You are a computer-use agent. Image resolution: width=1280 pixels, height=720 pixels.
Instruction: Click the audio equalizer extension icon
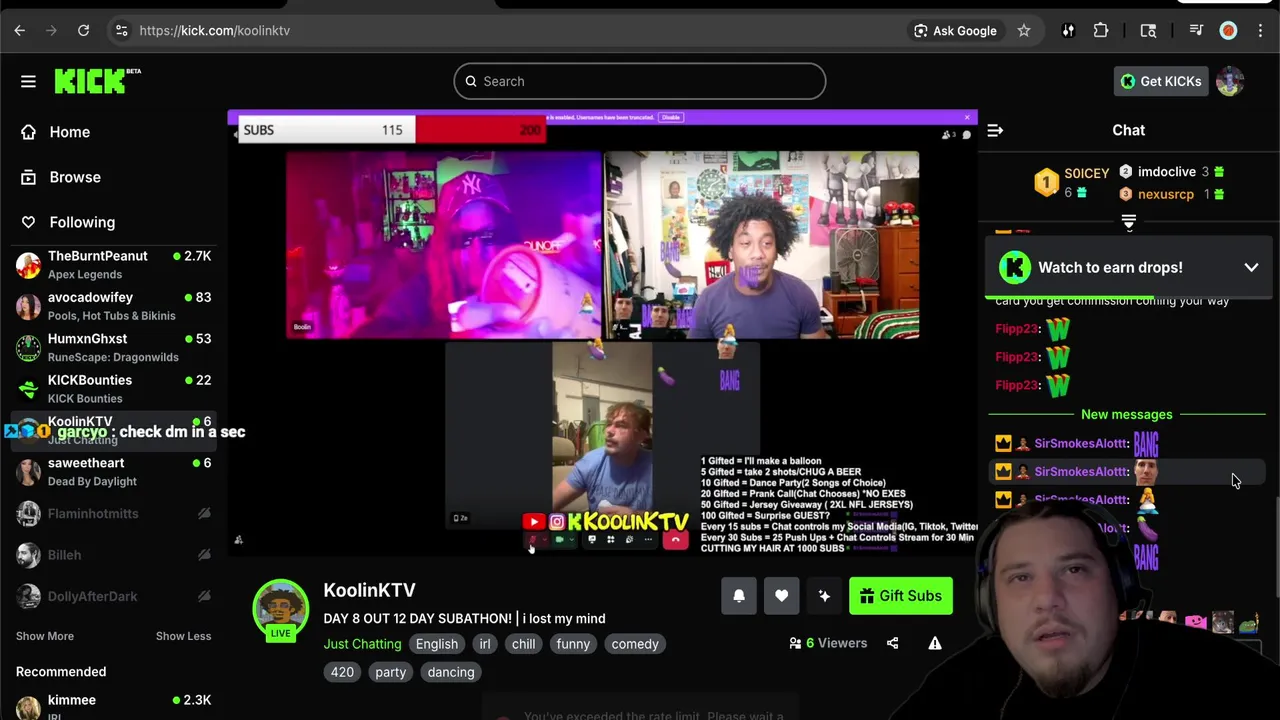click(x=1068, y=31)
